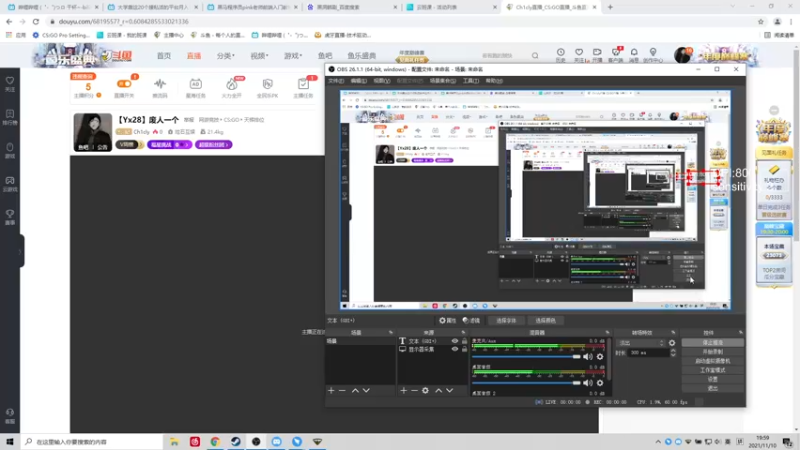Open transition properties gear icon
This screenshot has width=800, height=450.
click(672, 343)
